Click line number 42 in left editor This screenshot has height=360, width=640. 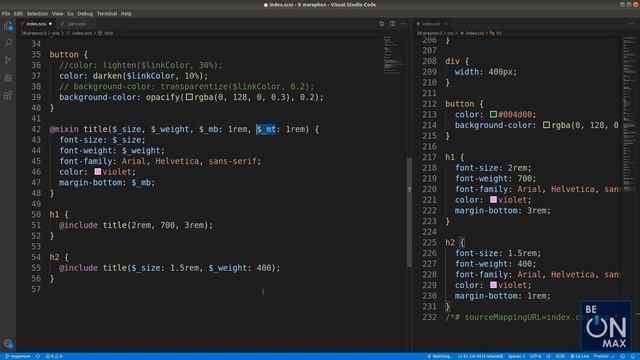[x=36, y=129]
